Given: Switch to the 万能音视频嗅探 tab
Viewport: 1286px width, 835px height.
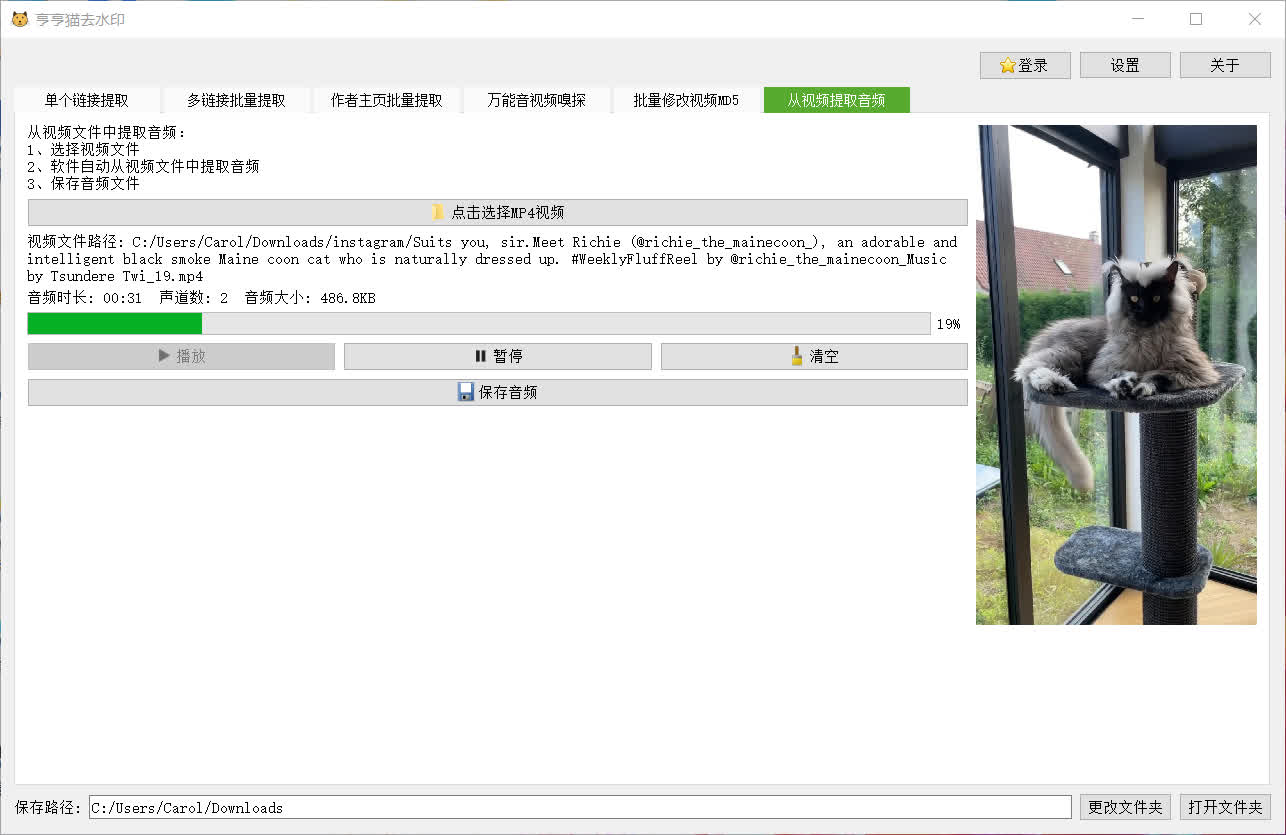Looking at the screenshot, I should [537, 100].
